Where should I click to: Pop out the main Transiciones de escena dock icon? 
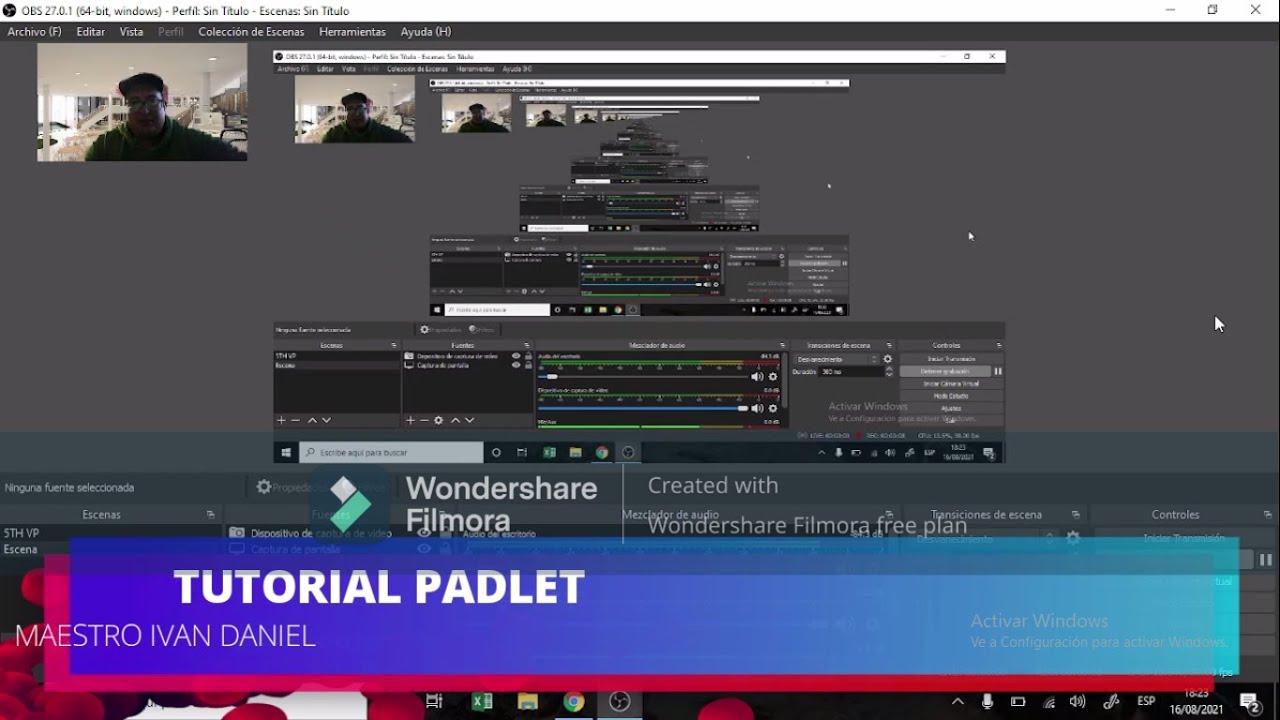click(1077, 515)
